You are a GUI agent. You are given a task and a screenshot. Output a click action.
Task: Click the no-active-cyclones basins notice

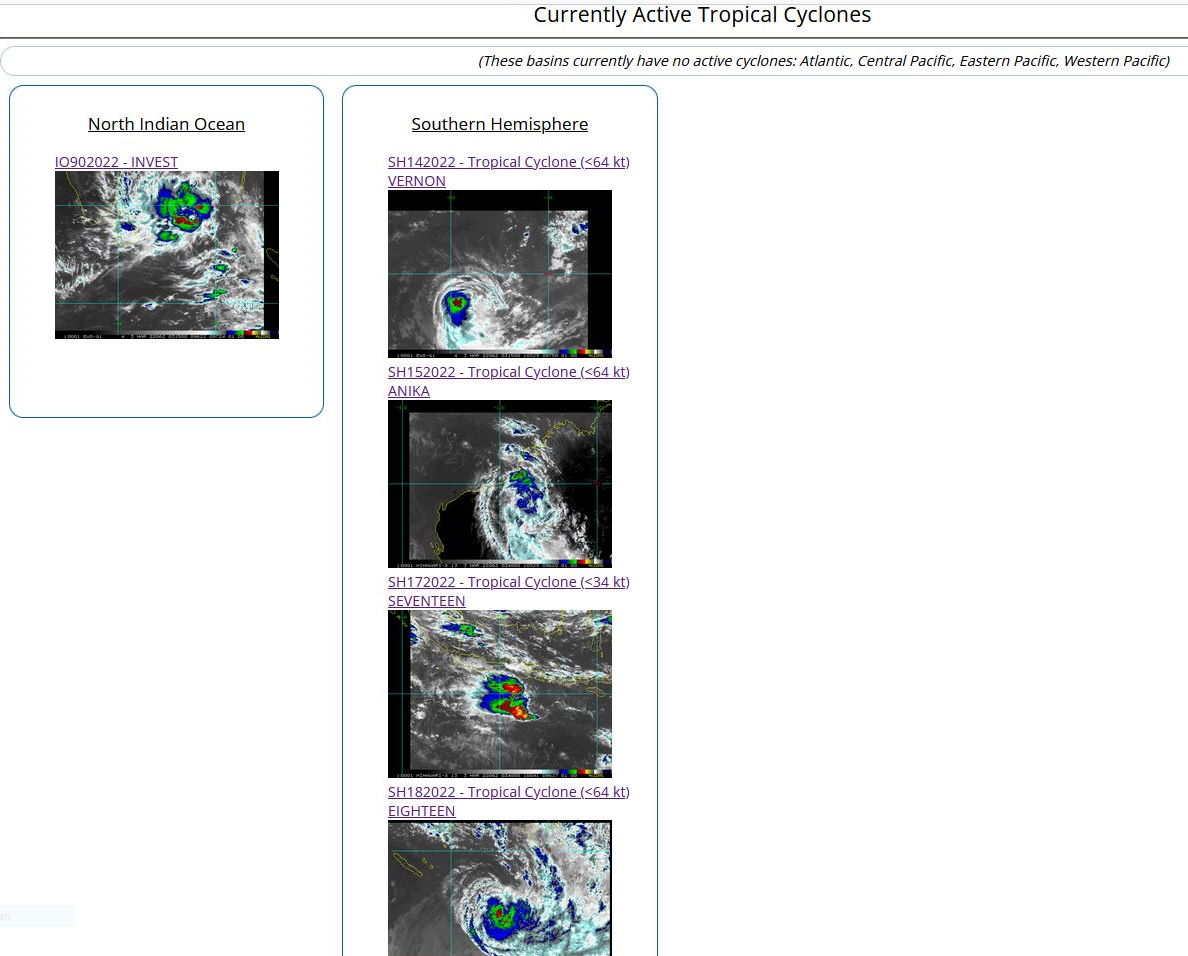click(x=823, y=61)
